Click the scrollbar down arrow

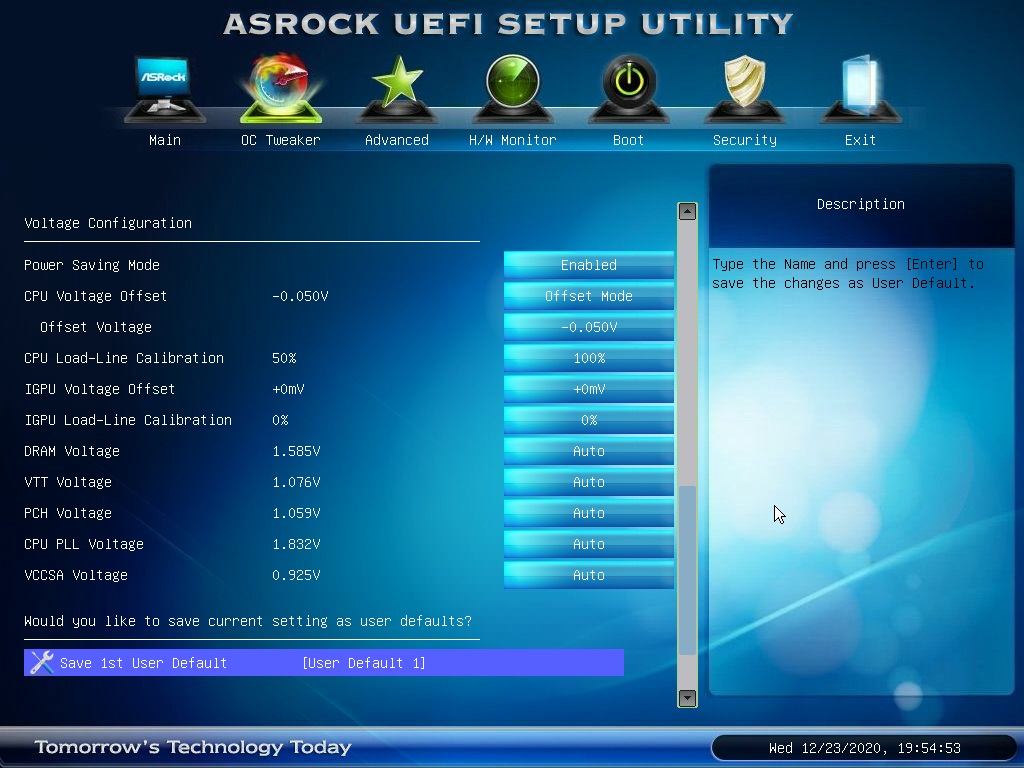point(687,698)
